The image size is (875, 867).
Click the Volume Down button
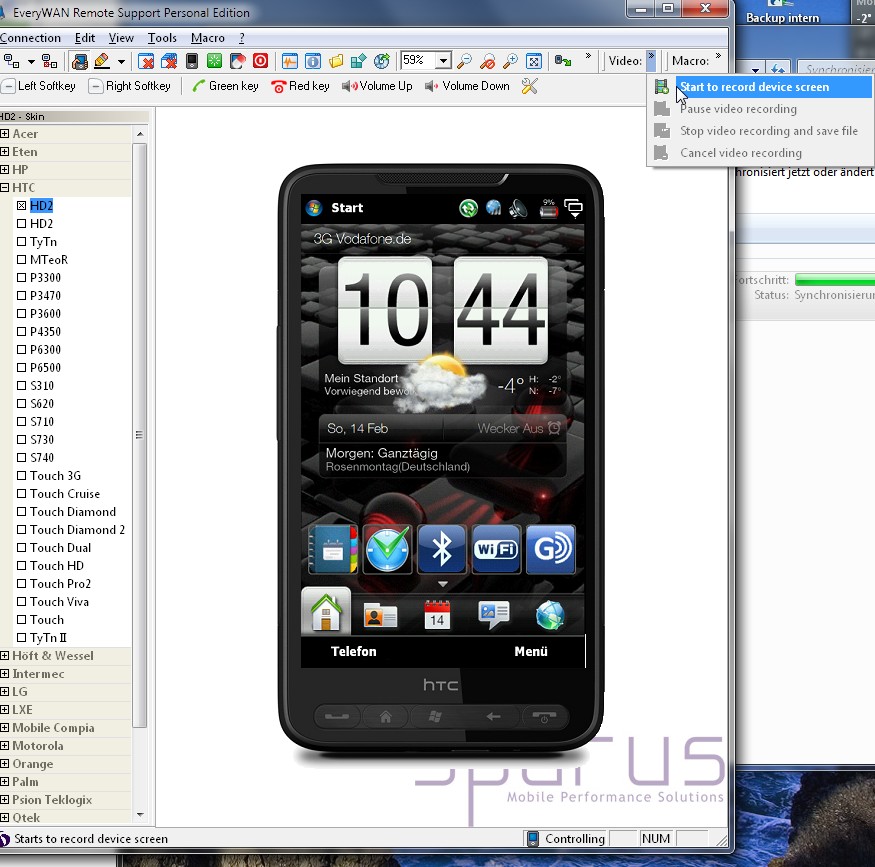coord(467,86)
